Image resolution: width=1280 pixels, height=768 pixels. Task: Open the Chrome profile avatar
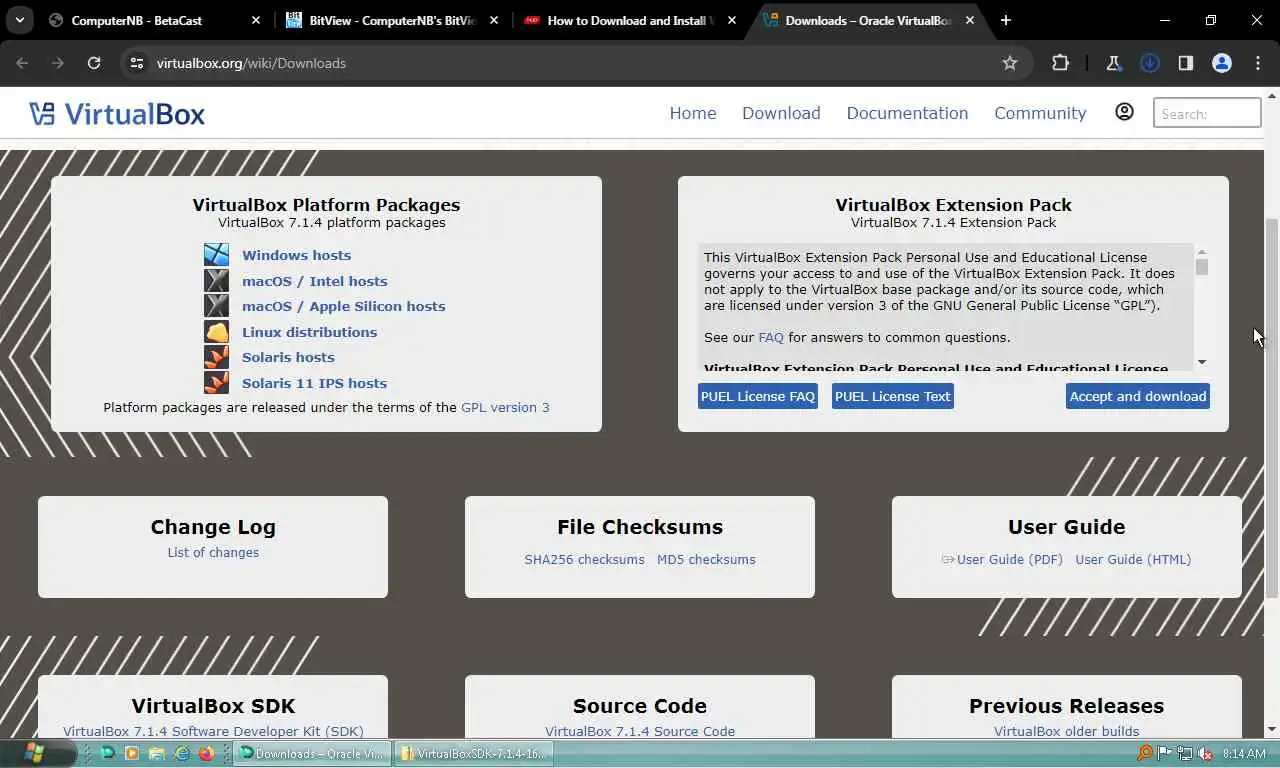(x=1221, y=63)
